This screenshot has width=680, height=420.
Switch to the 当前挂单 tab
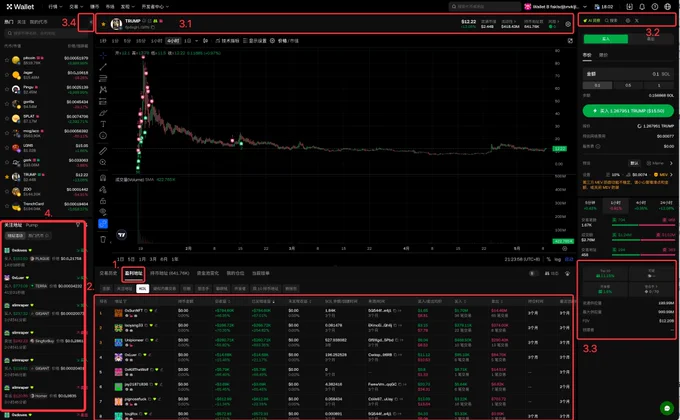261,273
